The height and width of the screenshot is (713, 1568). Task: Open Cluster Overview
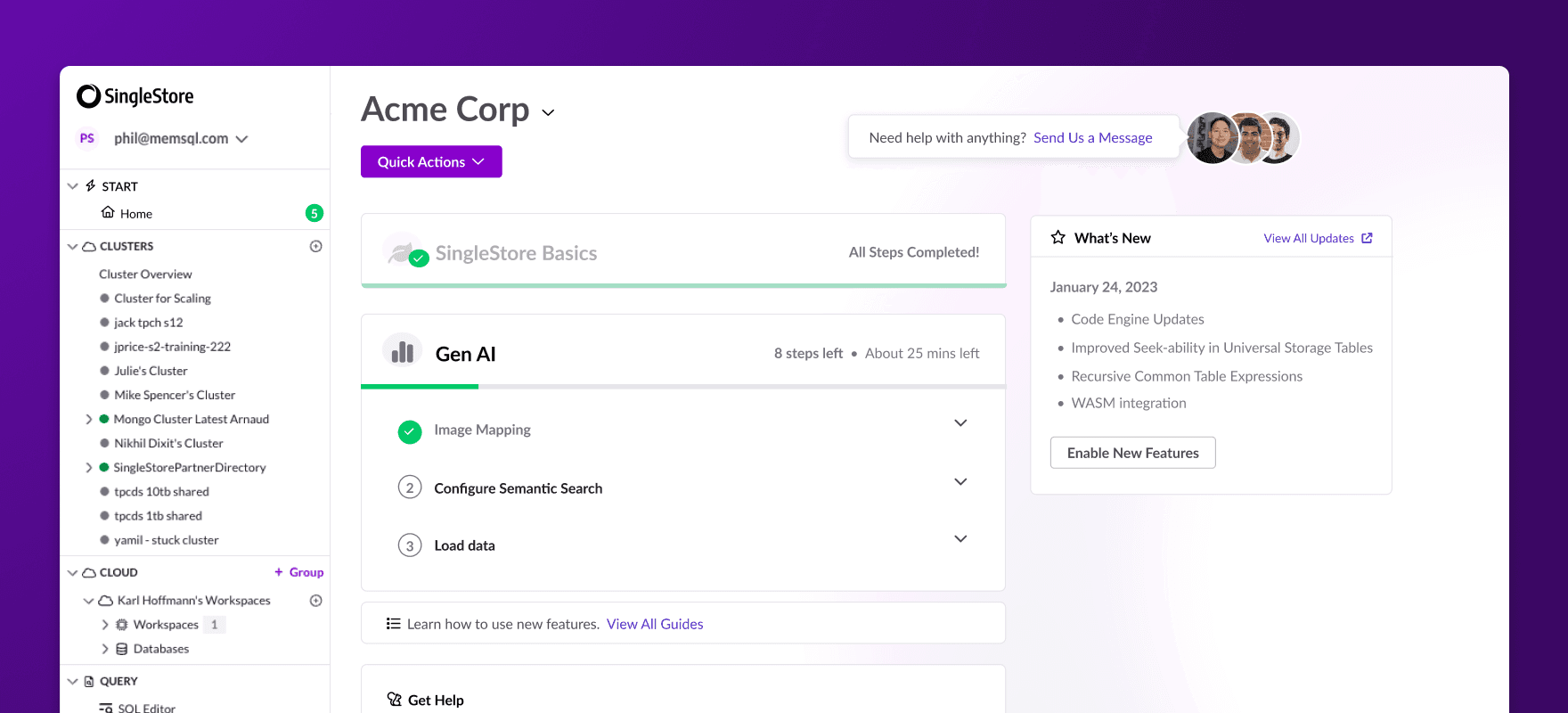[x=145, y=274]
